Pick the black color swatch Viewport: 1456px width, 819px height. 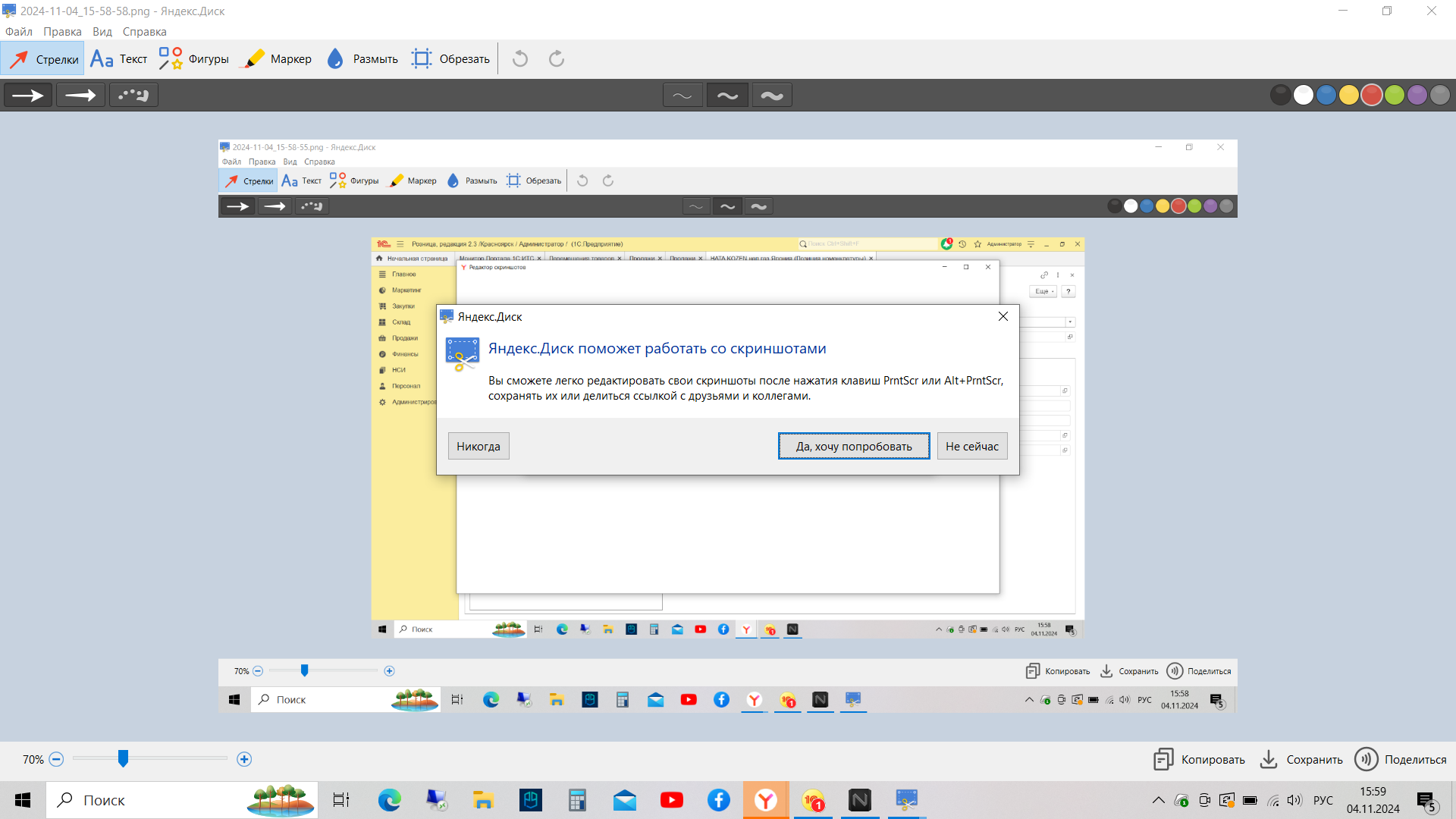pos(1281,95)
